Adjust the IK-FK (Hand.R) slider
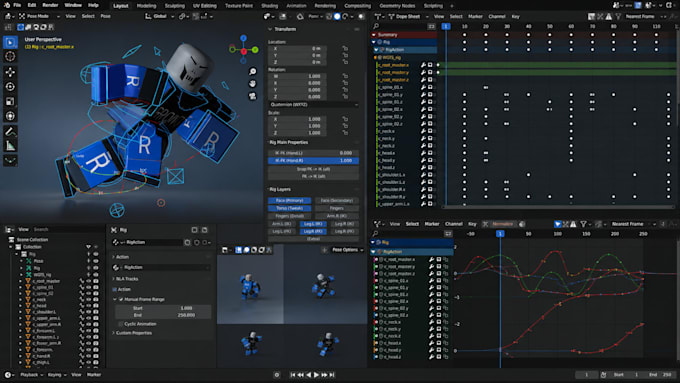This screenshot has height=383, width=680. tap(313, 161)
